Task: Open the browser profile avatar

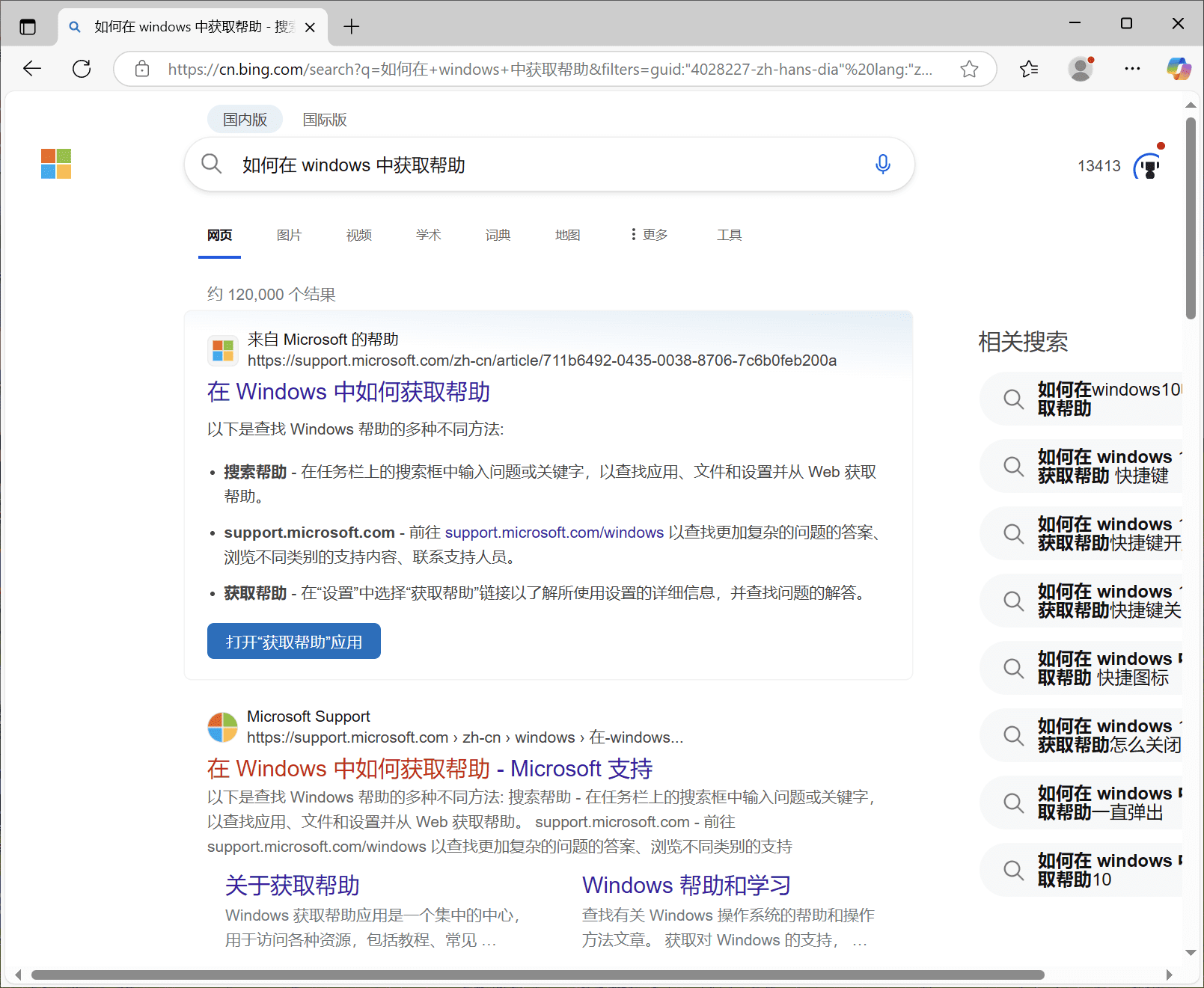Action: click(1081, 69)
